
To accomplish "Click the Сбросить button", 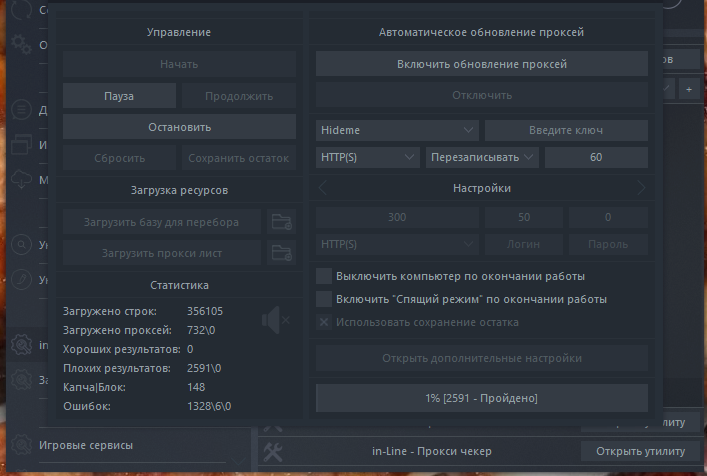I will [x=119, y=158].
